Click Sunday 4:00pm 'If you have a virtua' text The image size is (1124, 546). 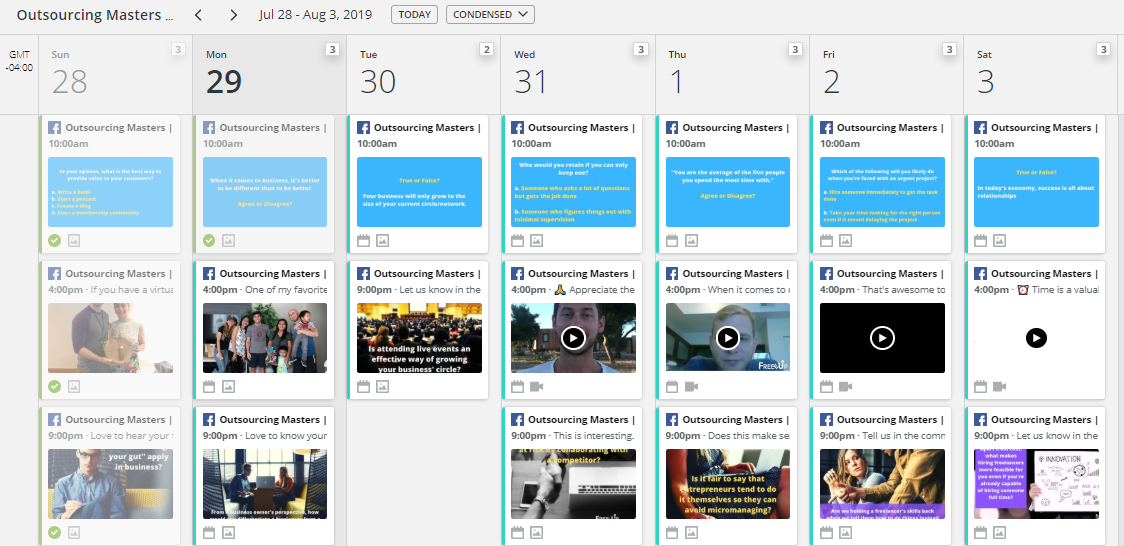(132, 289)
